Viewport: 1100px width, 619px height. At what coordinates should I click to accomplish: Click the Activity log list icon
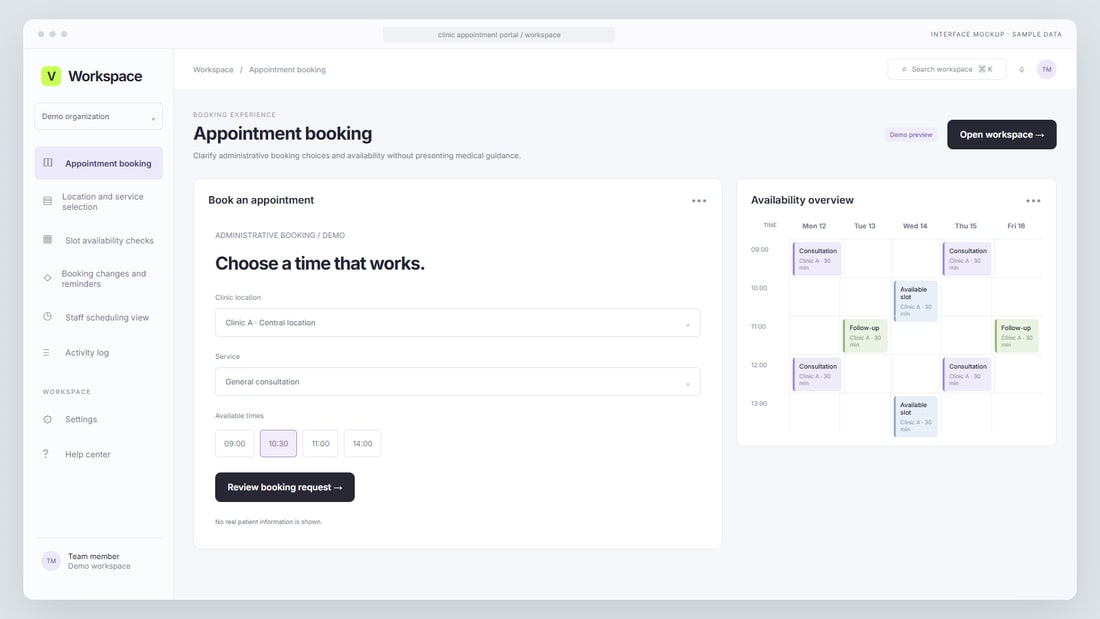tap(46, 352)
